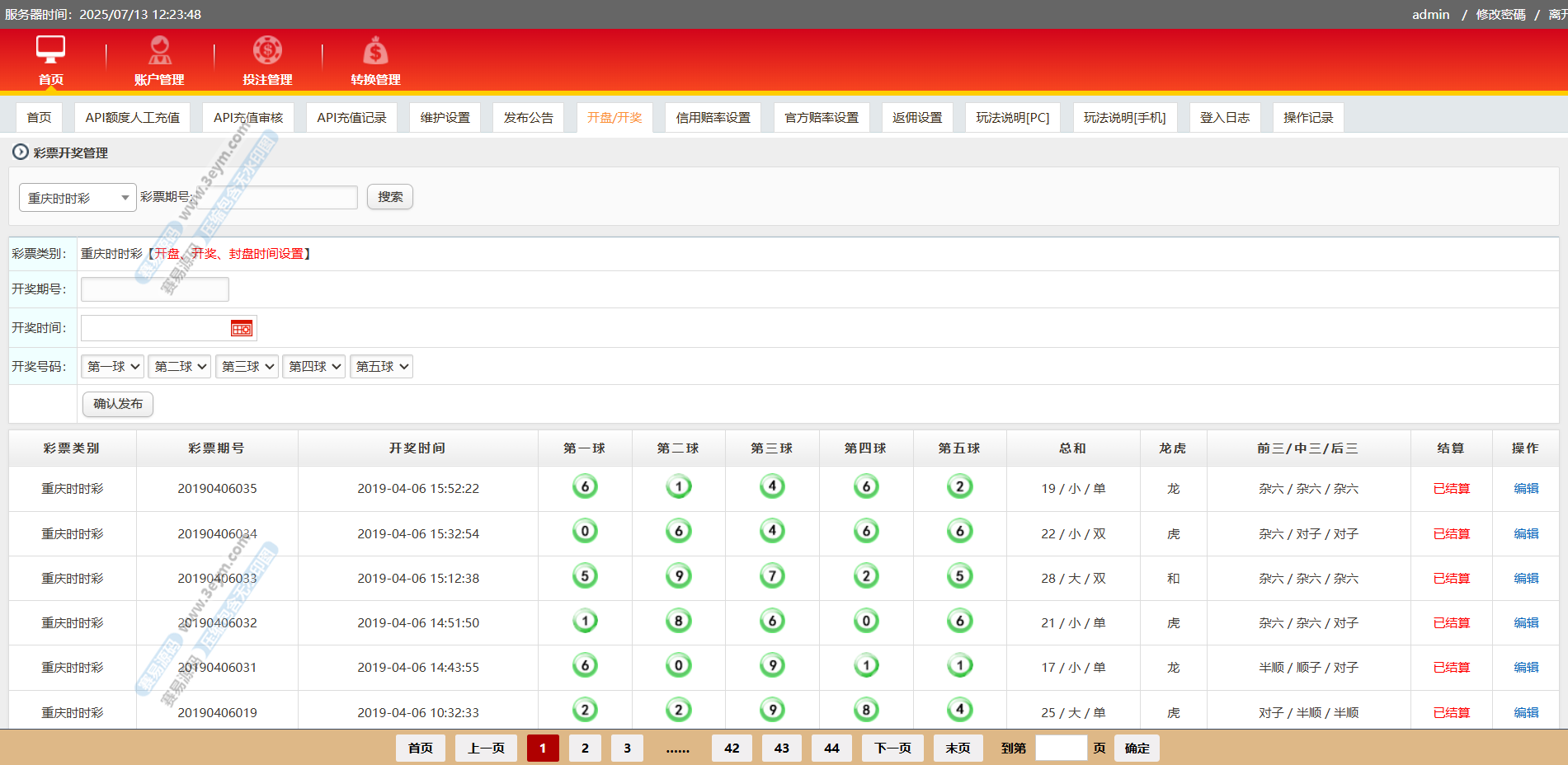Click 编辑 link for issue 20190406034

[x=1525, y=533]
